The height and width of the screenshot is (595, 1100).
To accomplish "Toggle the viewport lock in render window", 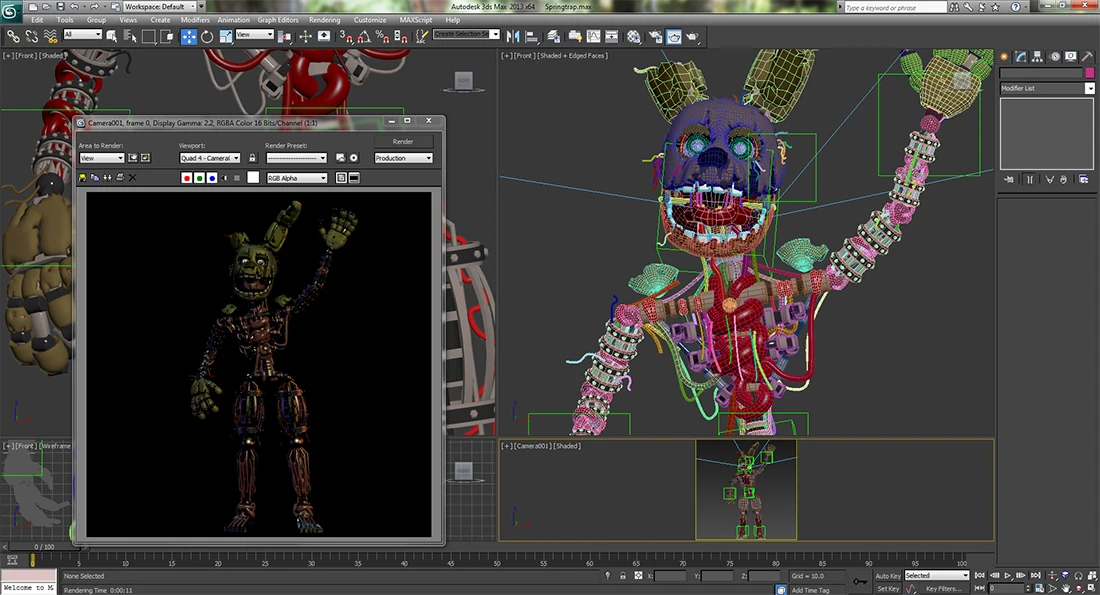I will (x=252, y=158).
